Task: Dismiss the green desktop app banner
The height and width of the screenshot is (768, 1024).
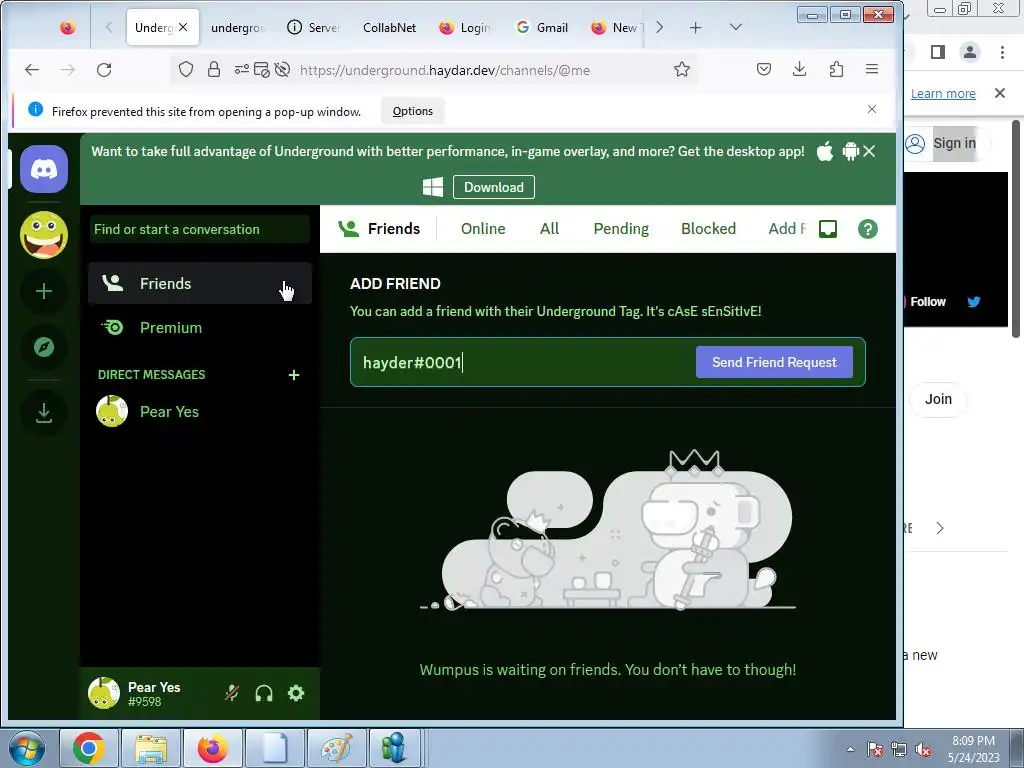Action: click(x=869, y=152)
